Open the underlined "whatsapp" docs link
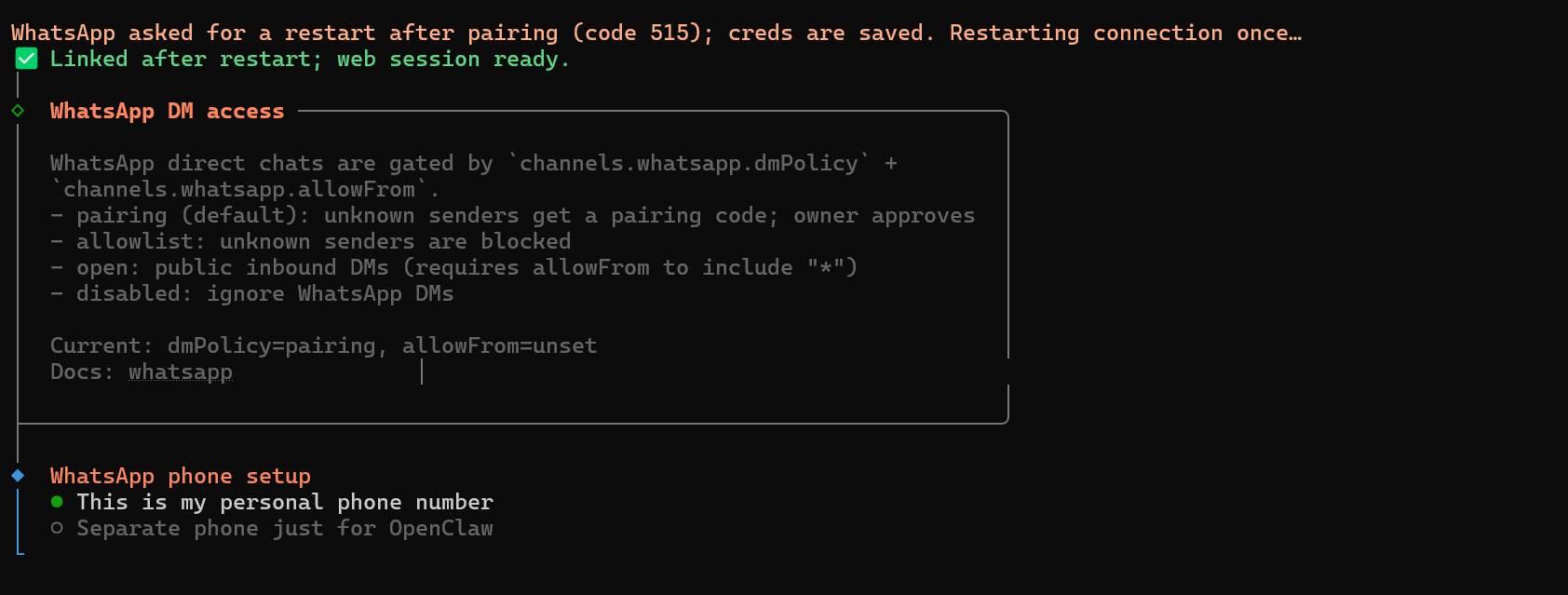 coord(181,372)
